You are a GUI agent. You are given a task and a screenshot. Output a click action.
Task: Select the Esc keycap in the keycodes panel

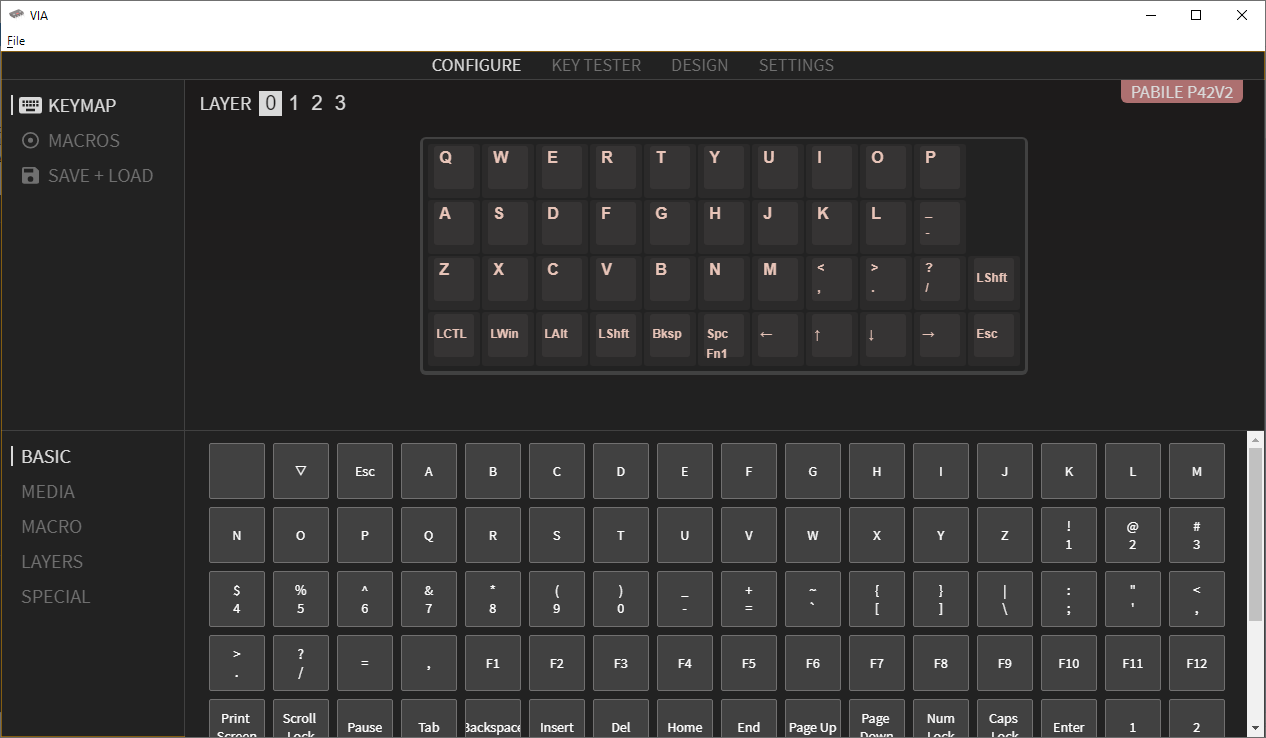(x=364, y=470)
